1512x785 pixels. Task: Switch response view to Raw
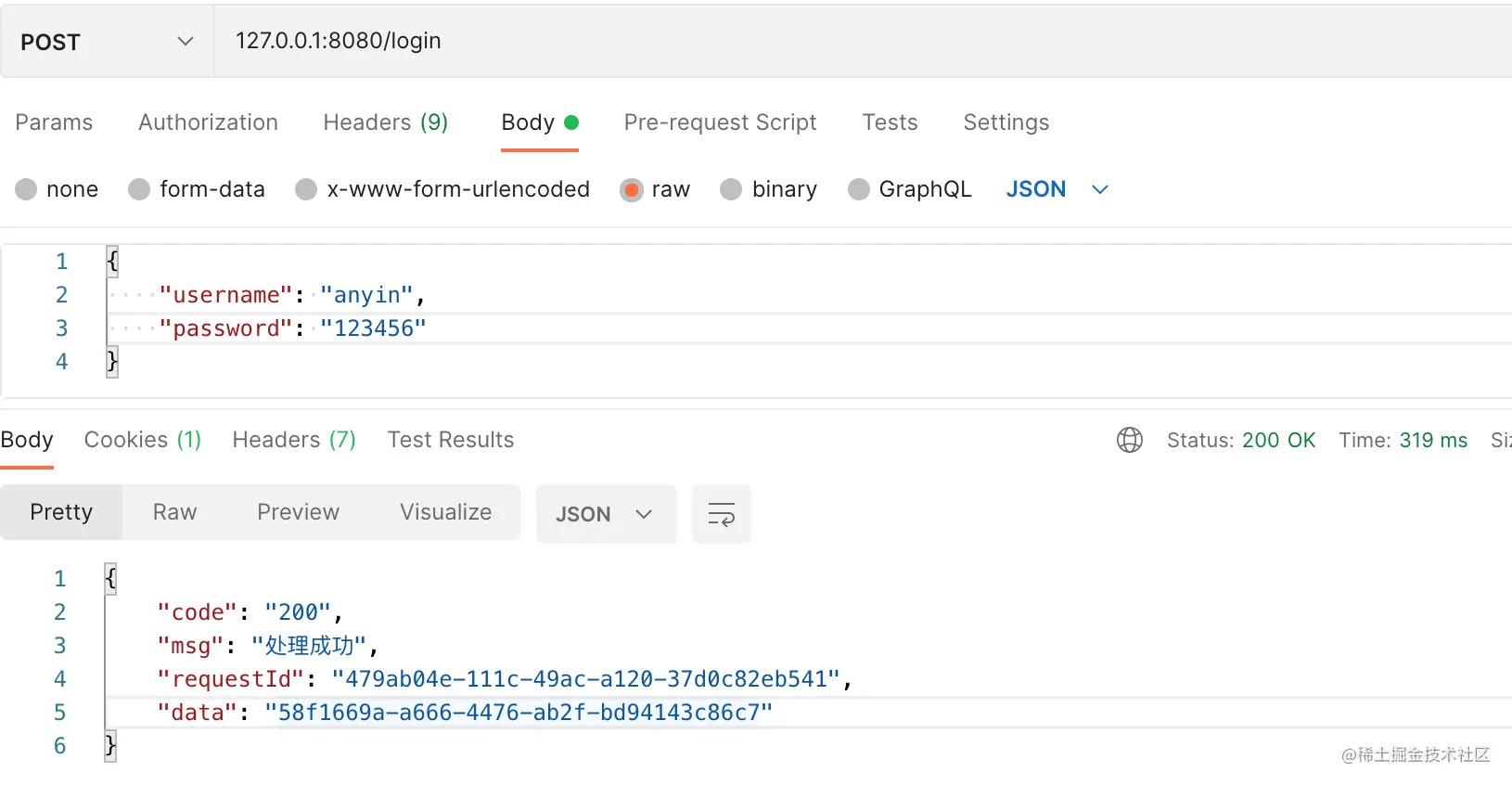point(174,512)
